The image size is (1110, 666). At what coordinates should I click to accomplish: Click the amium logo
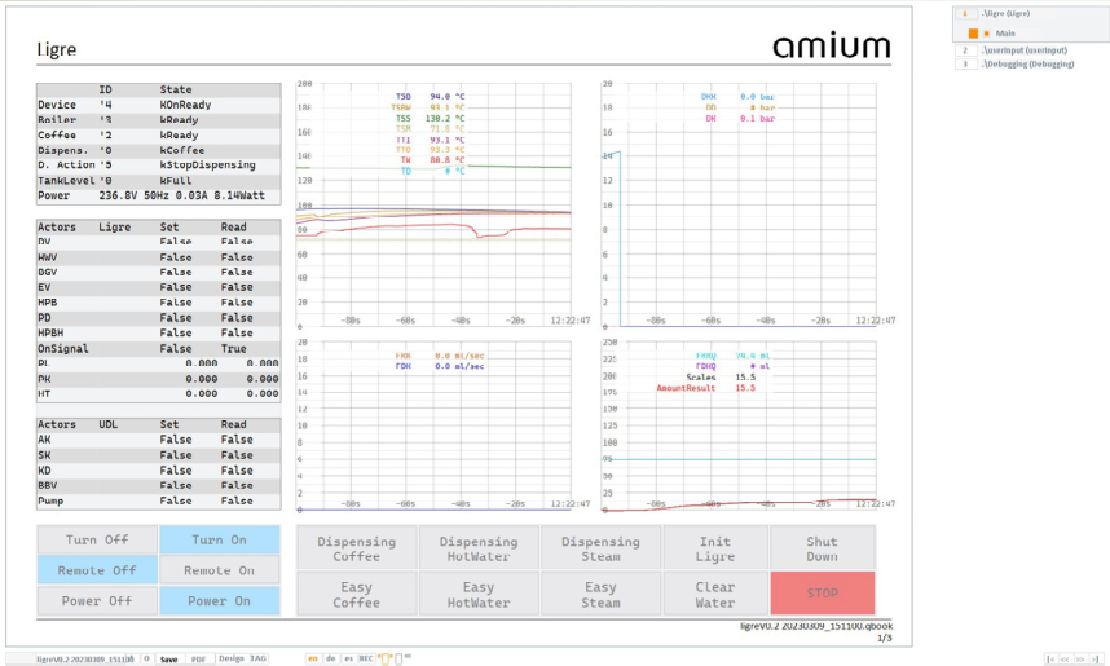(831, 47)
